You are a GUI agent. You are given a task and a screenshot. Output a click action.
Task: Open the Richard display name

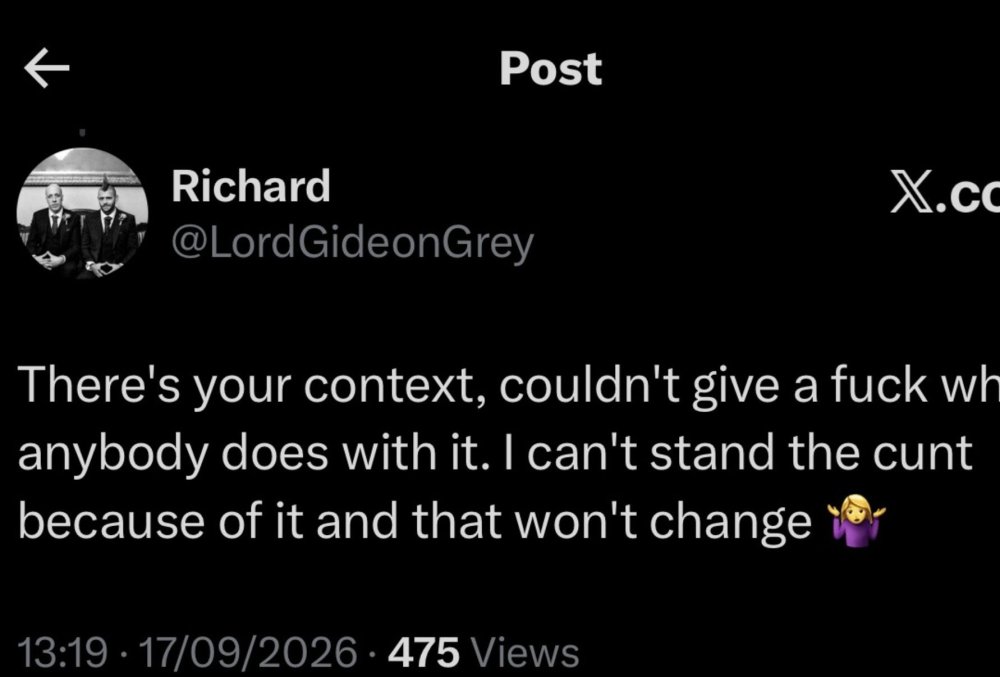coord(251,186)
